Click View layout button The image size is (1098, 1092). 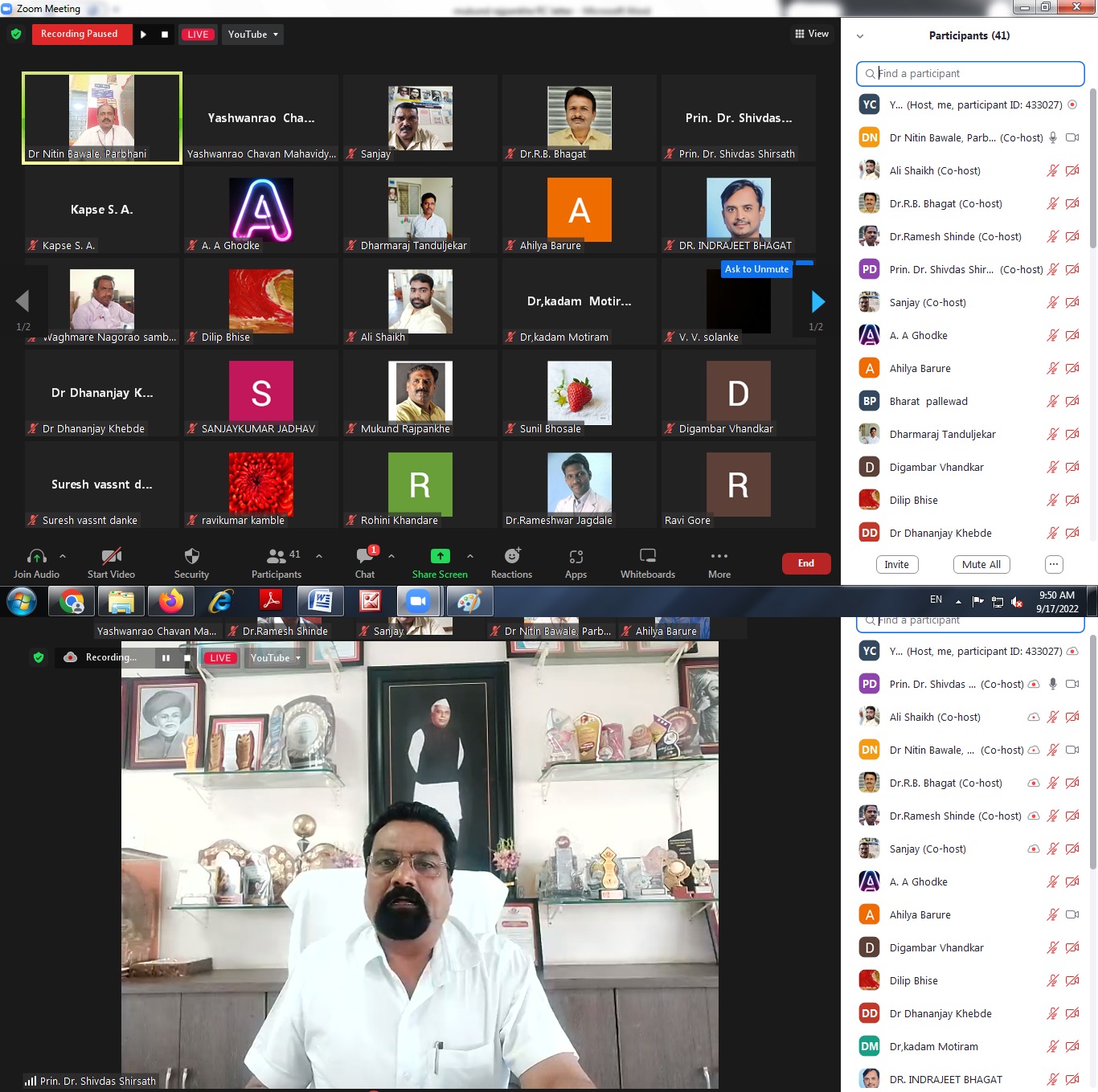(x=812, y=34)
